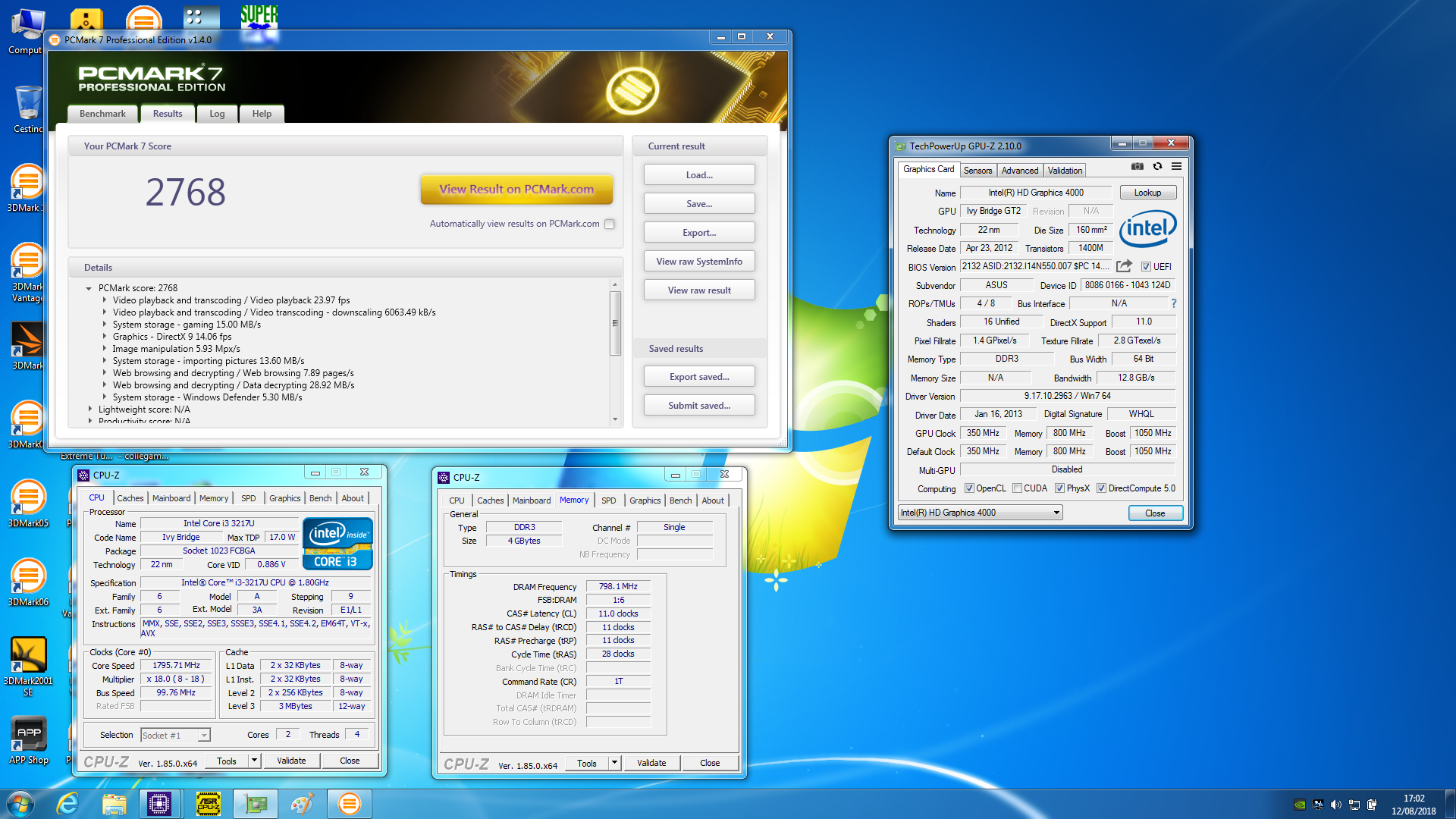
Task: Click Validate in the CPU-Z Memory window
Action: (651, 763)
